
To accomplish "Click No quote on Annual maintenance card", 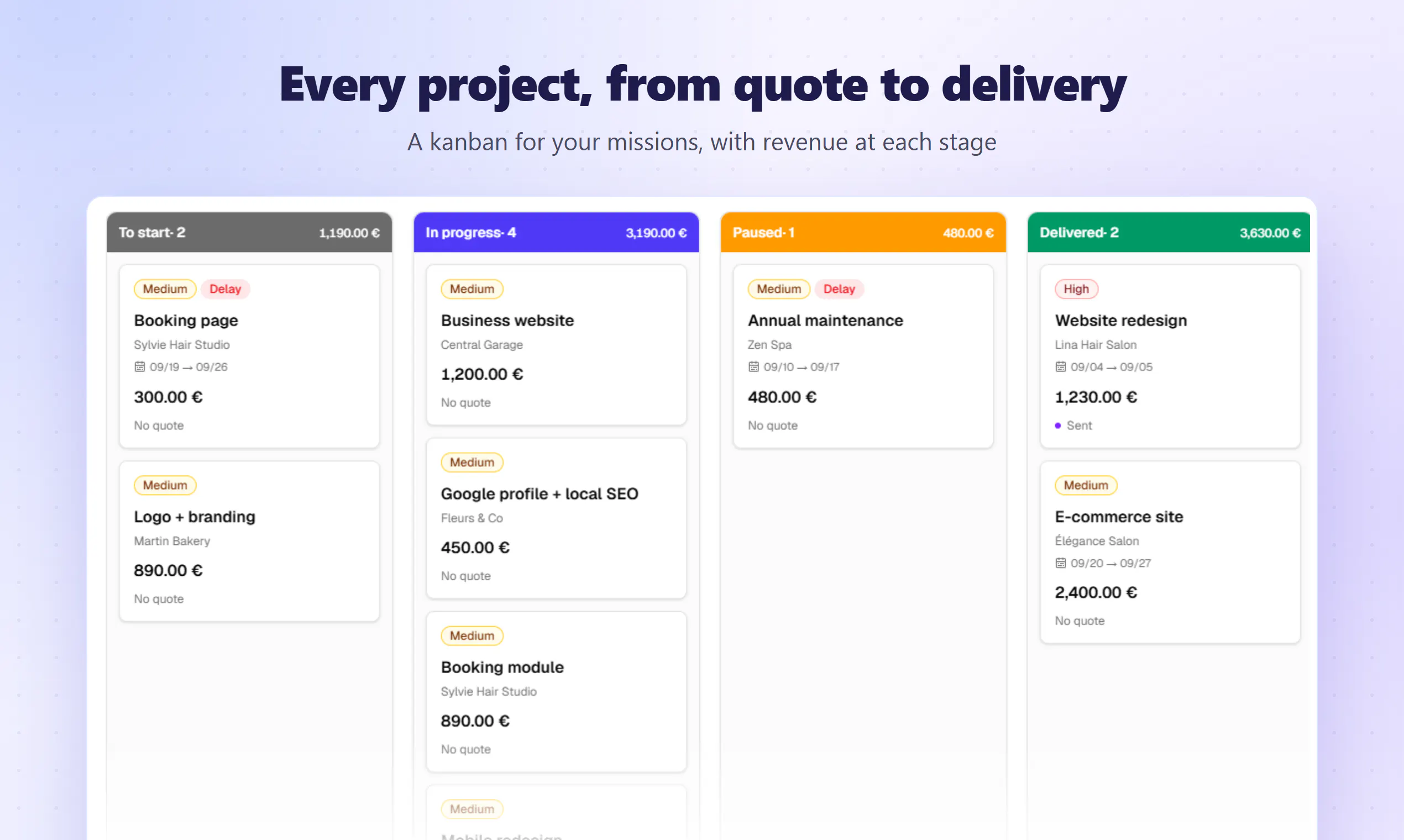I will click(772, 426).
